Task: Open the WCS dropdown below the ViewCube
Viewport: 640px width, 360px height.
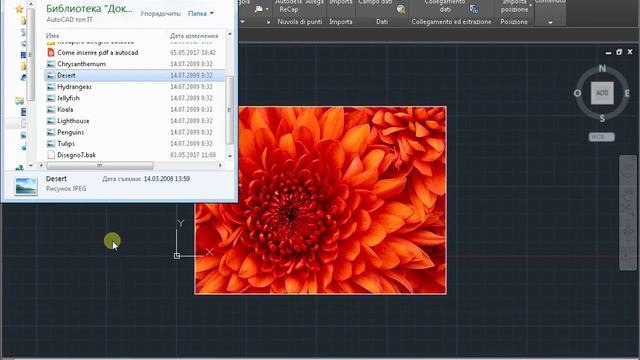Action: [x=602, y=137]
